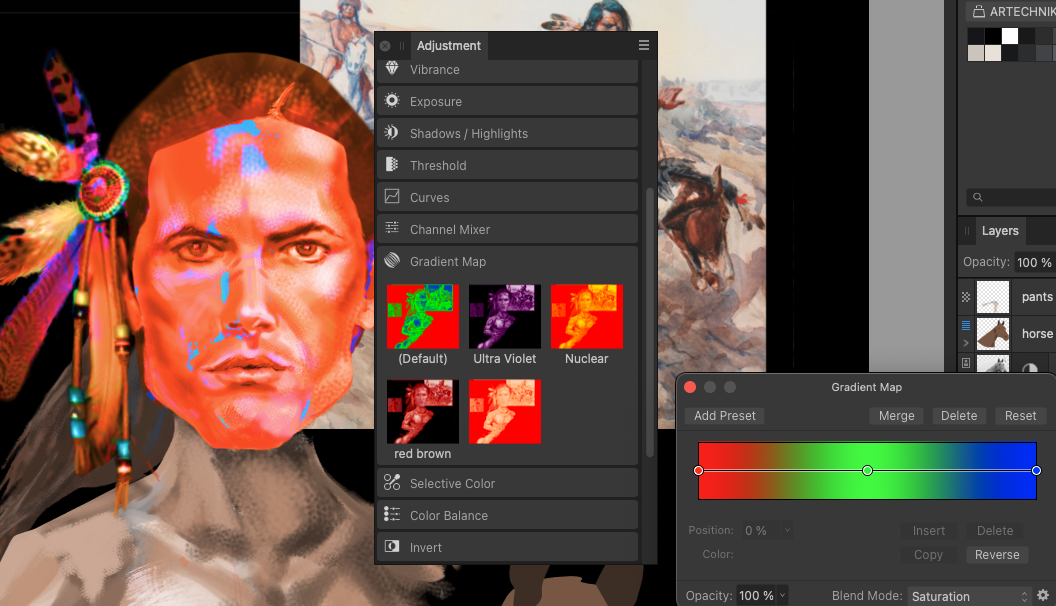
Task: Click the Shadows / Highlights adjustment icon
Action: (392, 133)
